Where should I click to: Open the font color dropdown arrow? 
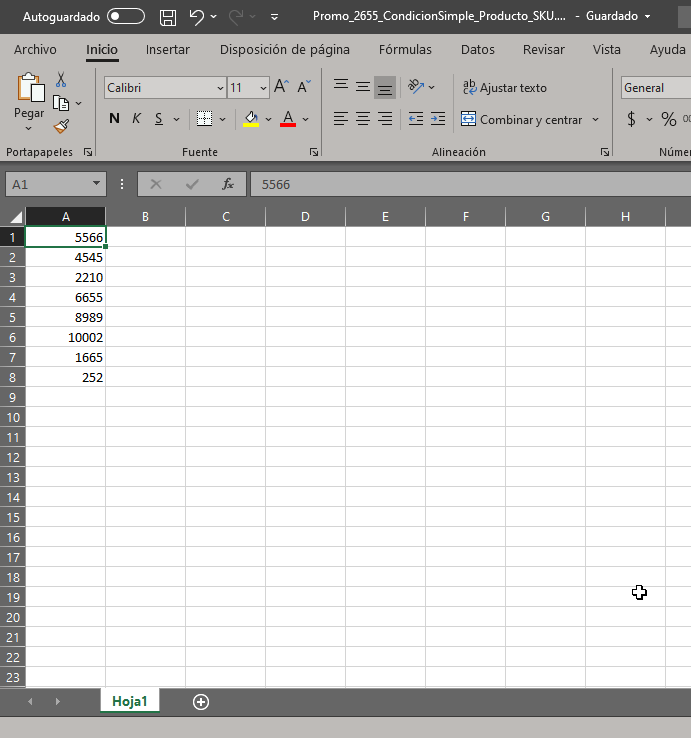pyautogui.click(x=305, y=119)
